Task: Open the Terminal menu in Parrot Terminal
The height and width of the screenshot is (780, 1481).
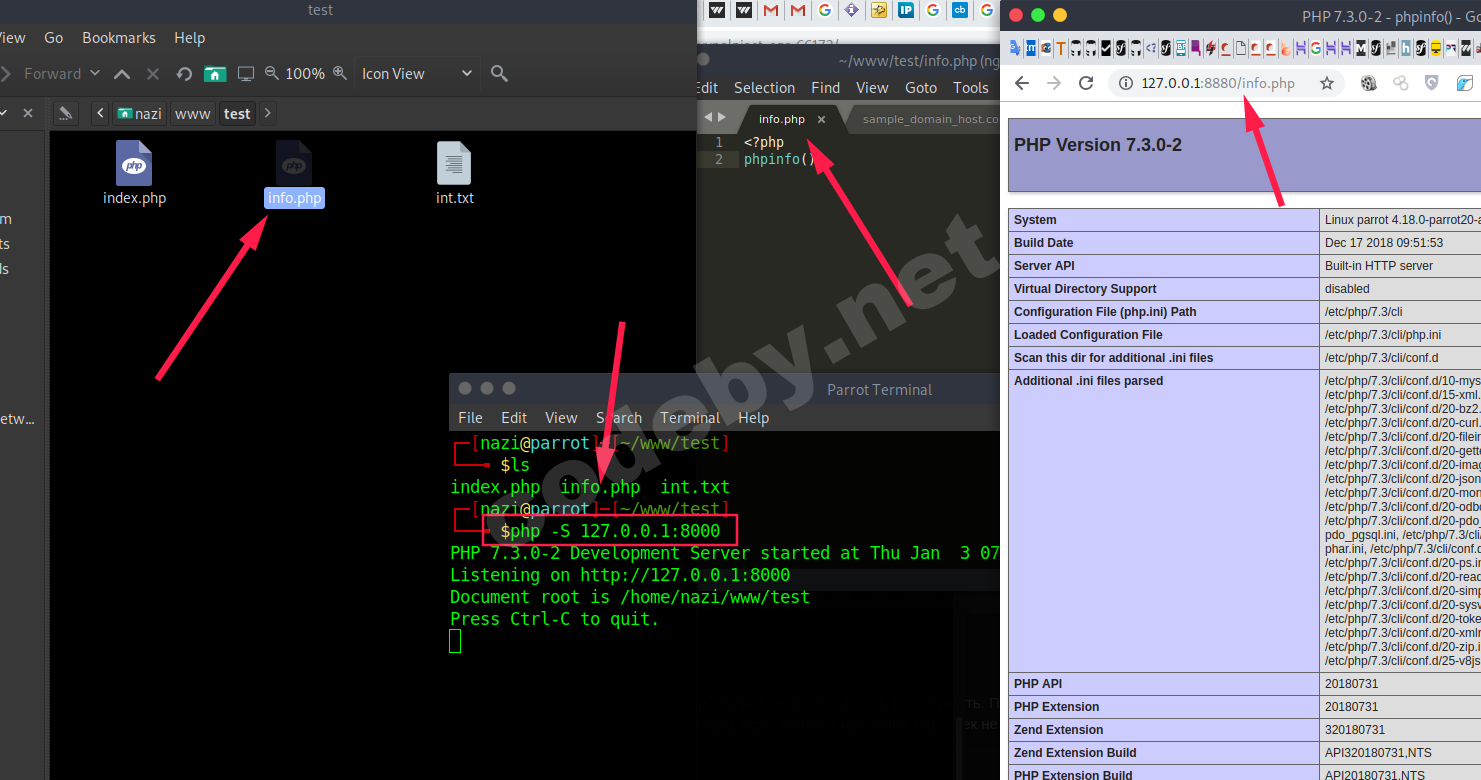Action: click(690, 418)
